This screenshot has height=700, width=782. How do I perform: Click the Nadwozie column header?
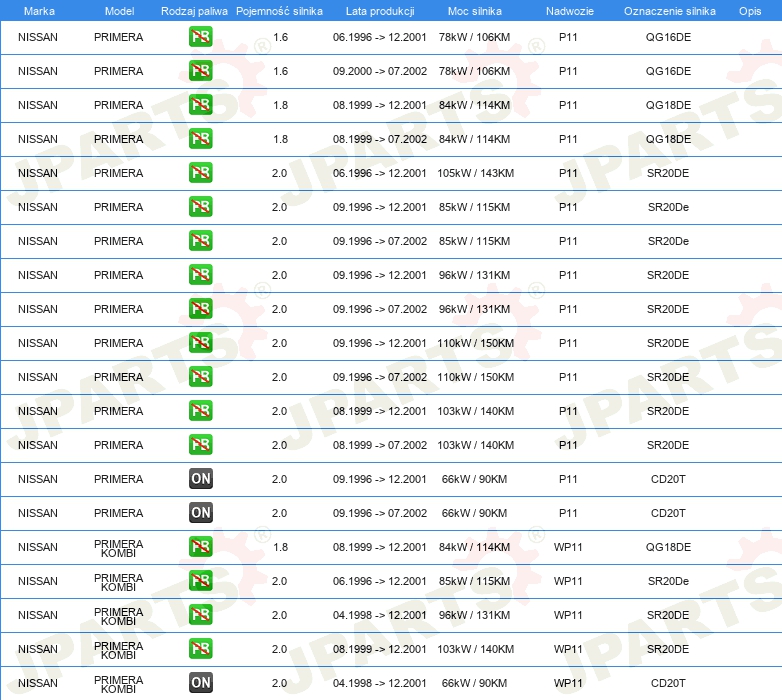click(x=570, y=11)
